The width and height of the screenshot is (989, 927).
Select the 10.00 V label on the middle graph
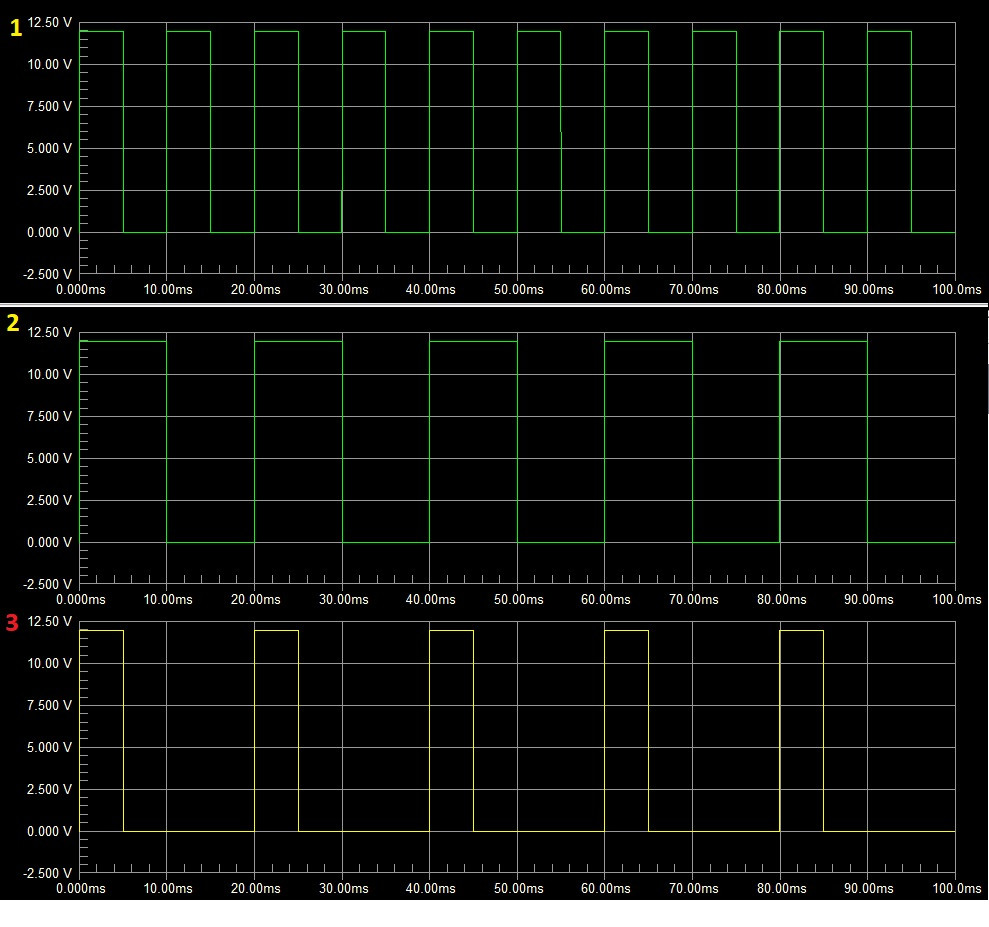pyautogui.click(x=49, y=375)
